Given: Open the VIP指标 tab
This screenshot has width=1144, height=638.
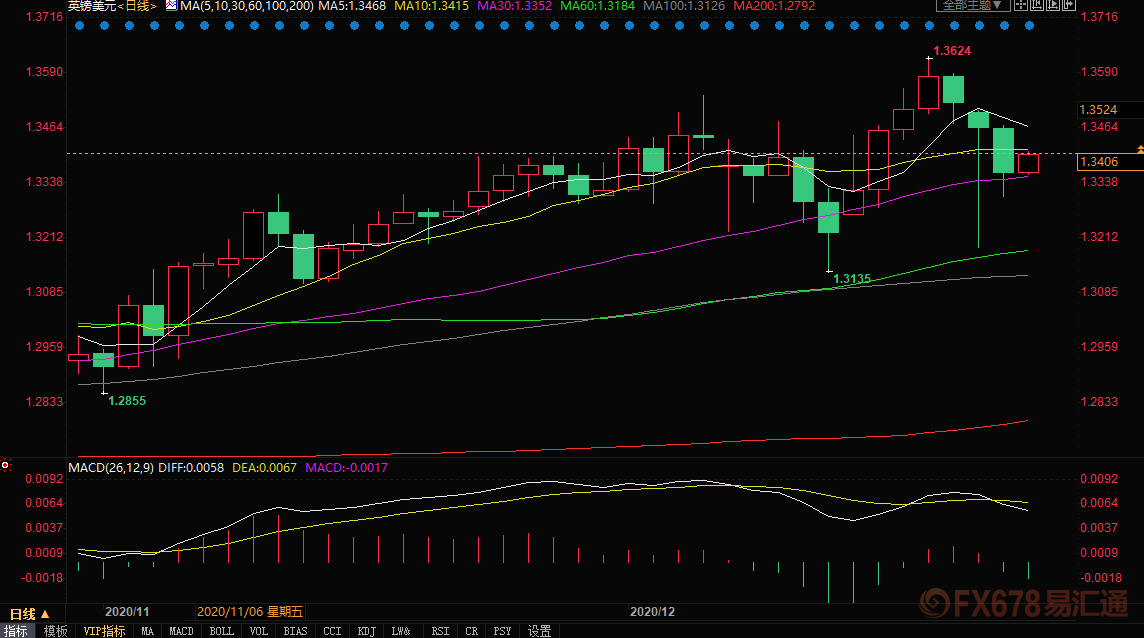Looking at the screenshot, I should click(104, 631).
